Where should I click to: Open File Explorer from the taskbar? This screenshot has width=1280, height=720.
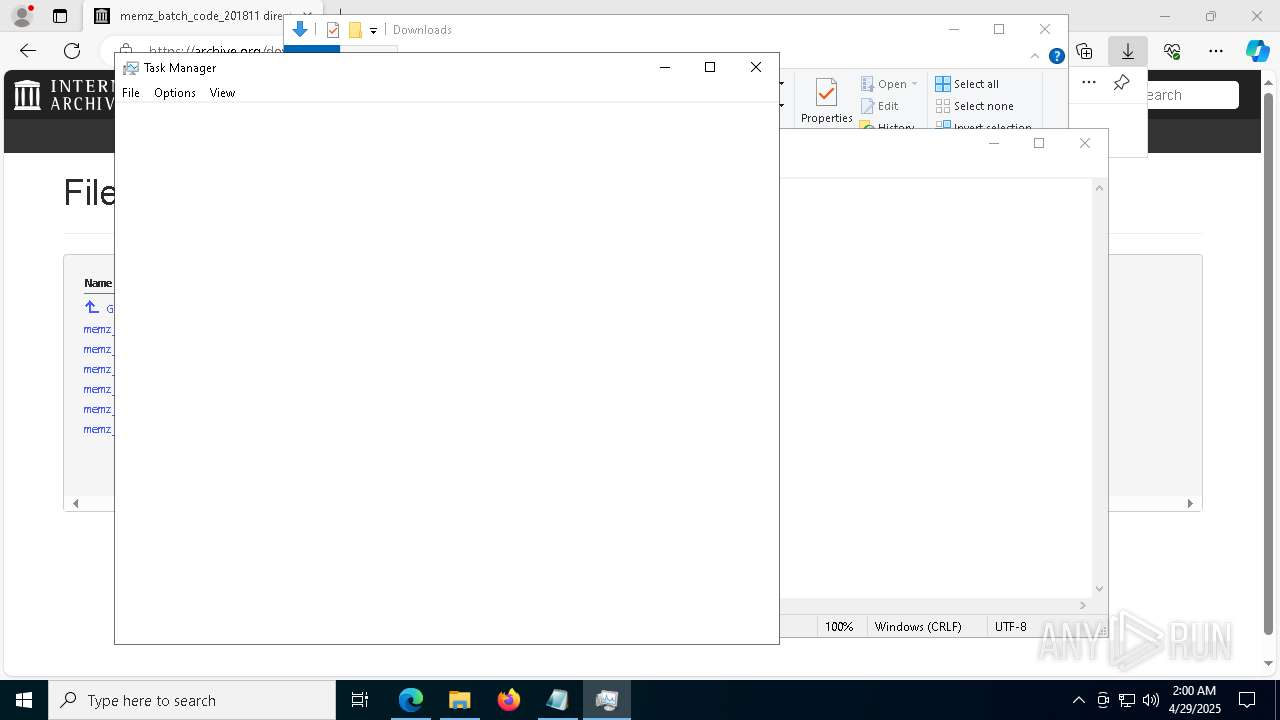pyautogui.click(x=460, y=700)
